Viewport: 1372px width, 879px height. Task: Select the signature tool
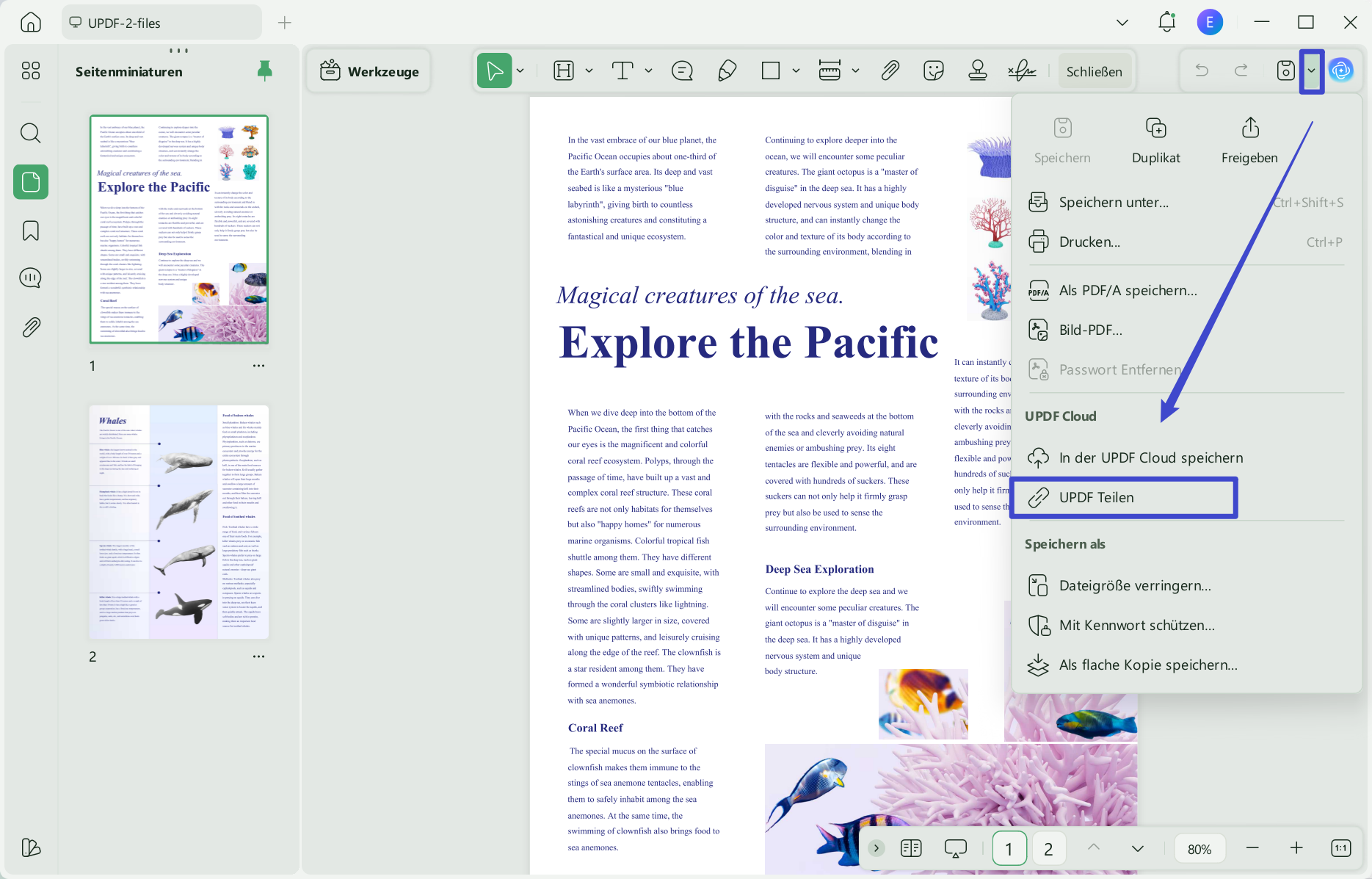tap(1022, 70)
